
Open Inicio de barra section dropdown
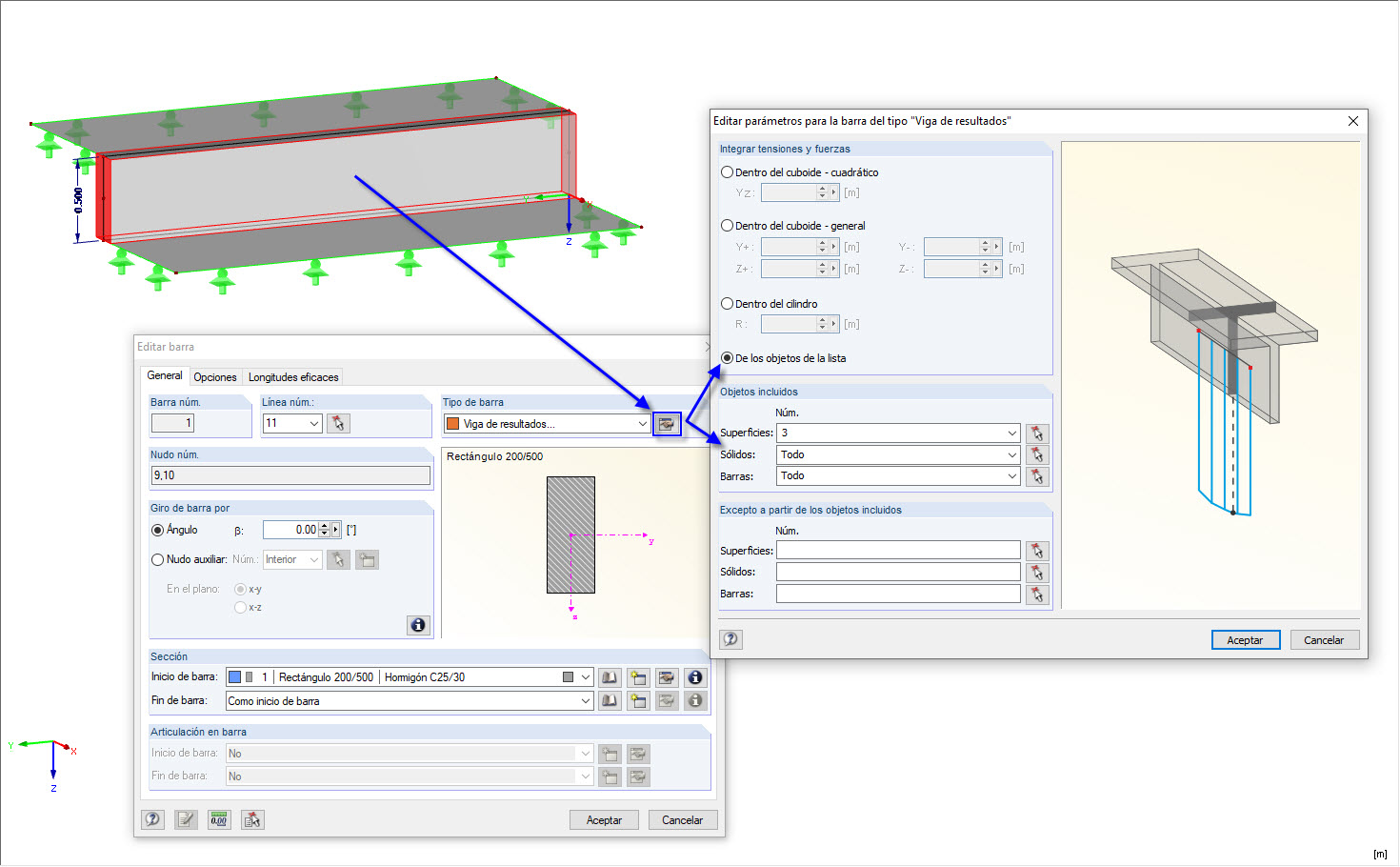(586, 677)
